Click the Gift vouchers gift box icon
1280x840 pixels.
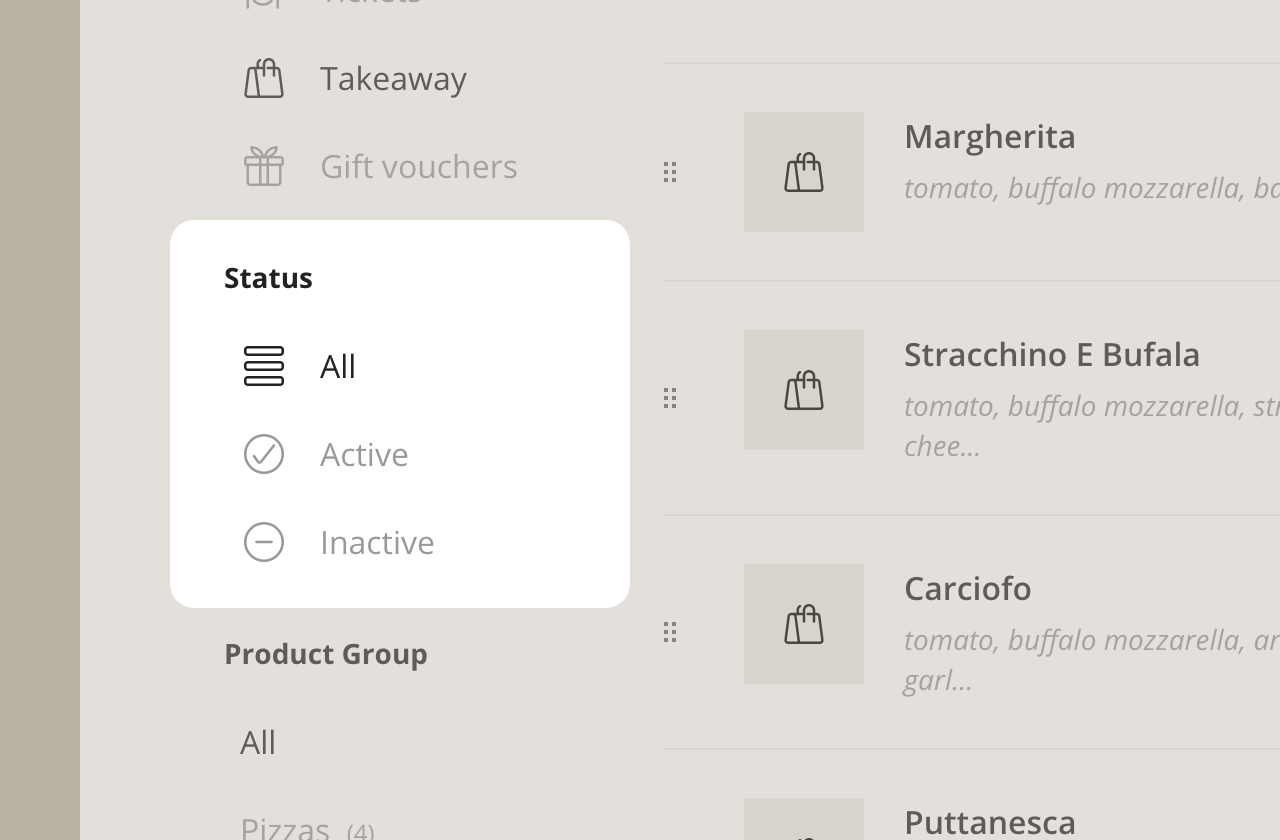(x=264, y=166)
